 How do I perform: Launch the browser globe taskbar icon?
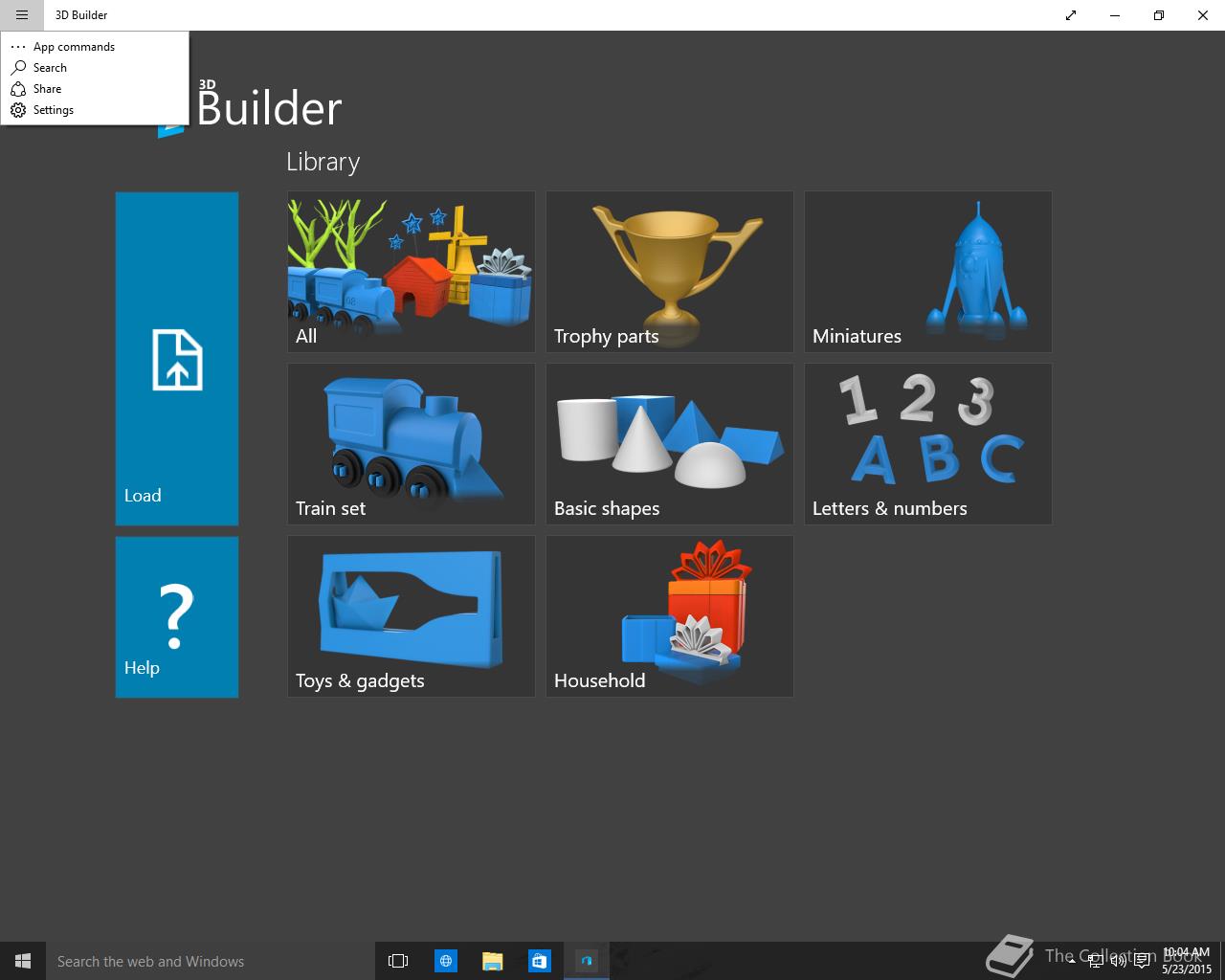[445, 961]
